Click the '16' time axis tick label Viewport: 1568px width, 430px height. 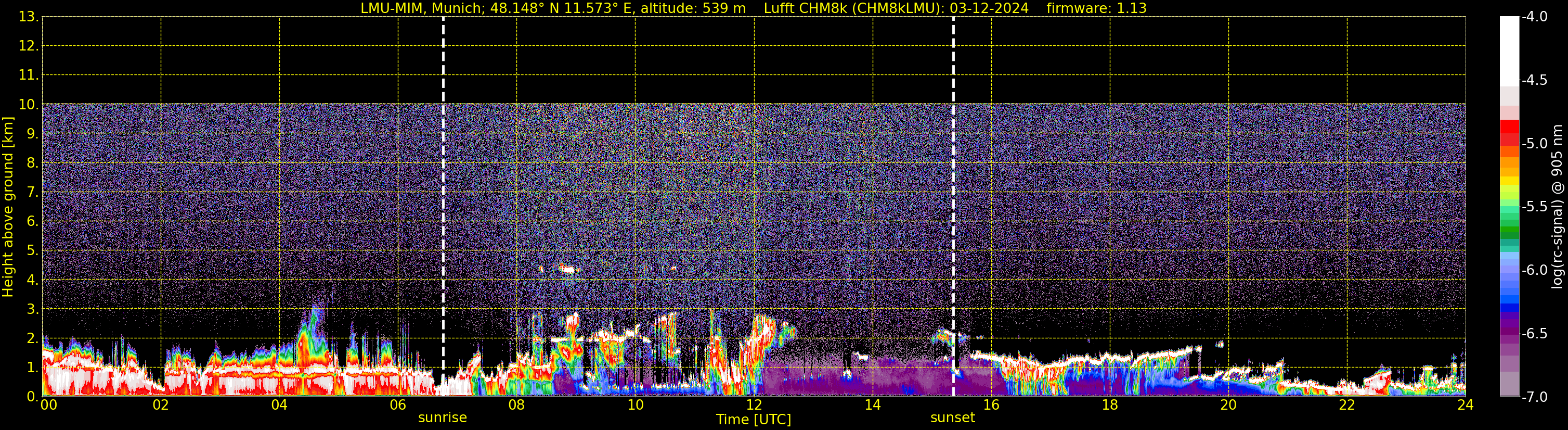[x=992, y=406]
